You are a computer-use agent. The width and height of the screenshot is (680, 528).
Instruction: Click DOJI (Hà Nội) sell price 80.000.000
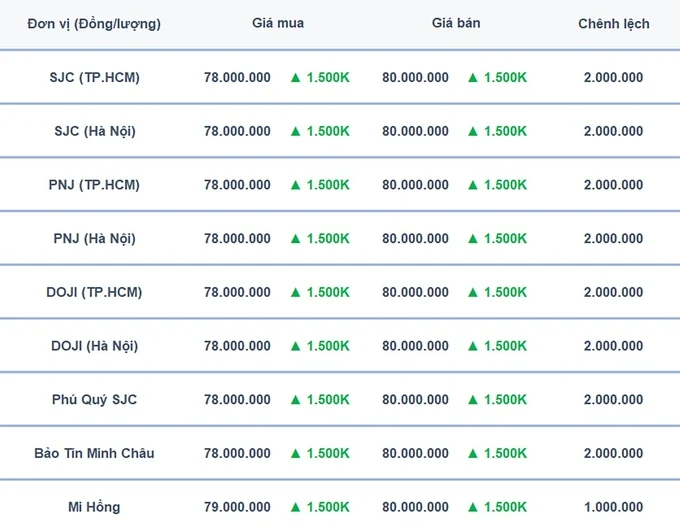click(415, 346)
